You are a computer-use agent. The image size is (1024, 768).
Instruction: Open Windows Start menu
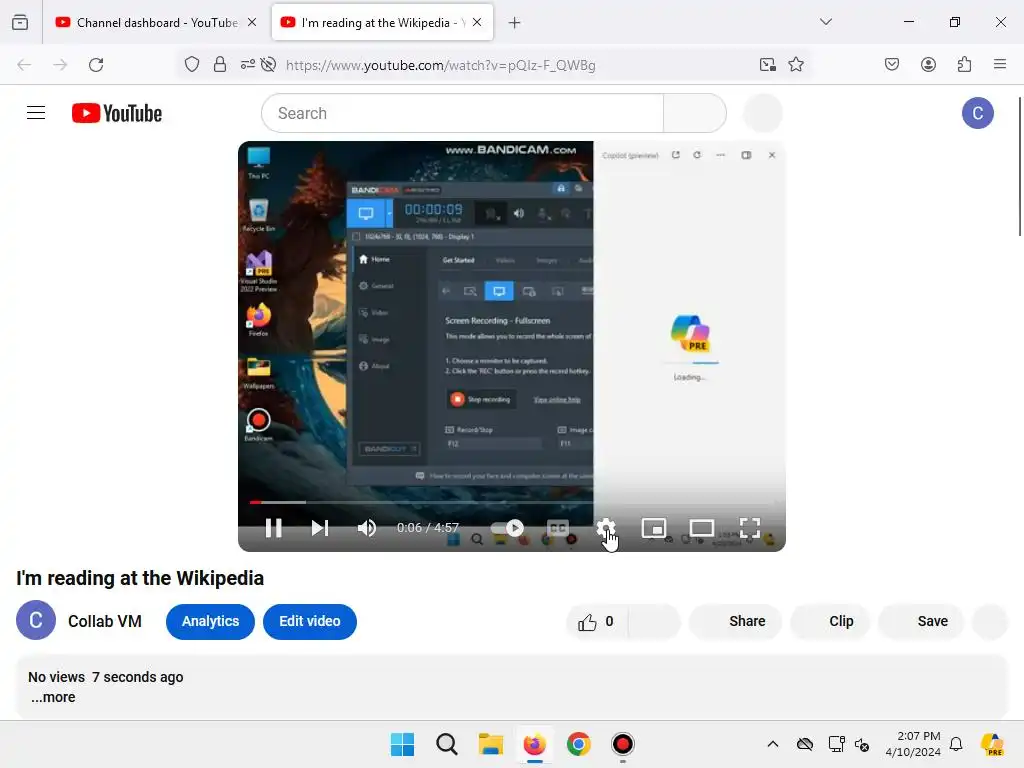pyautogui.click(x=402, y=744)
